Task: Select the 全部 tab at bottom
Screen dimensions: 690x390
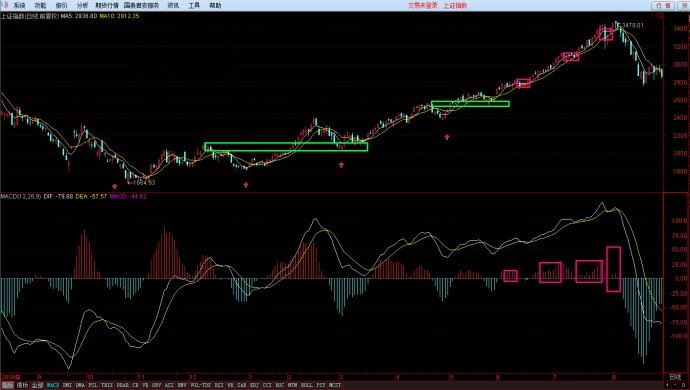Action: (x=37, y=385)
